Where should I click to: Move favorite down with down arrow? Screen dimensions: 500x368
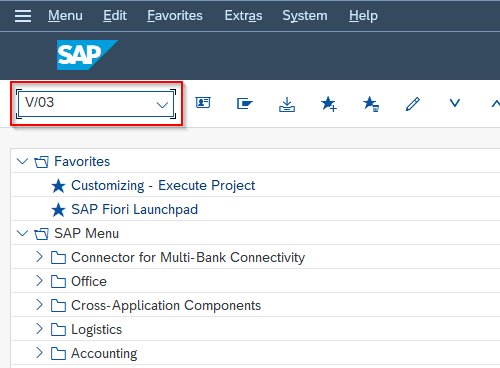[455, 103]
